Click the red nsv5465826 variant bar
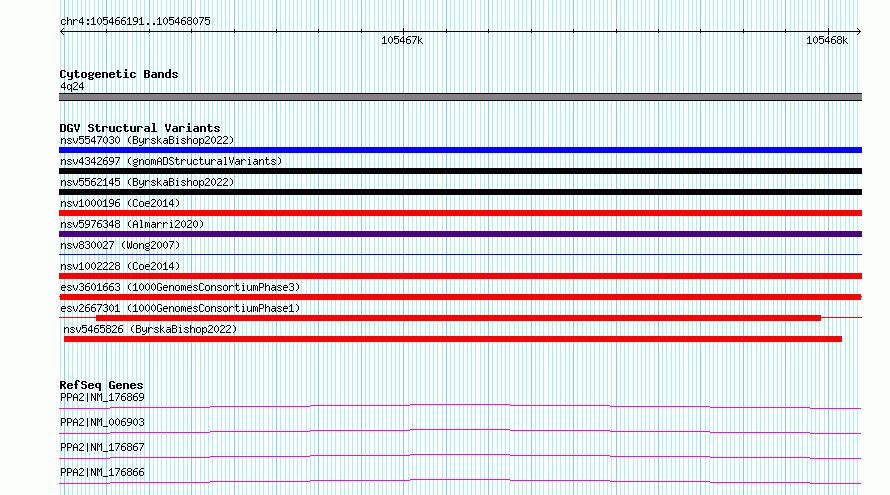 coord(453,339)
